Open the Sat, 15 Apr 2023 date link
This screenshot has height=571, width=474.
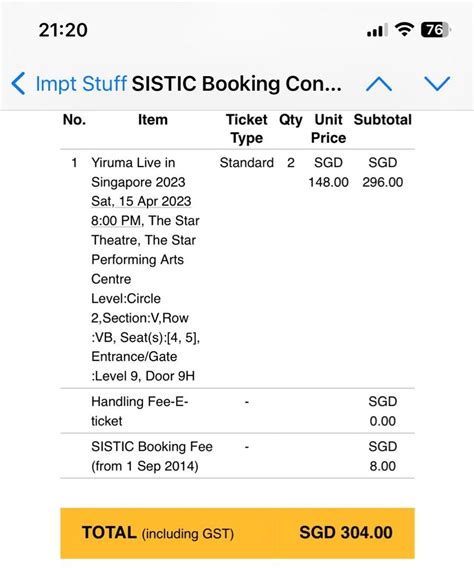141,201
